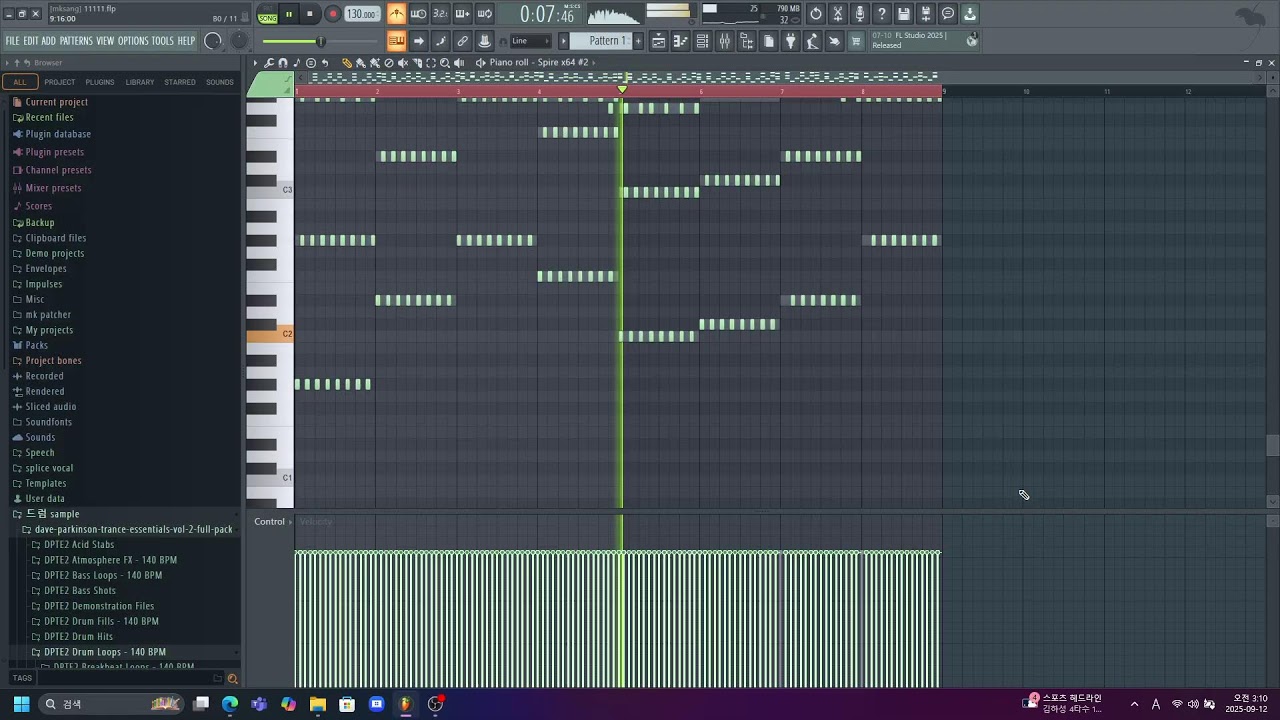
Task: Select the mute tool in piano roll
Action: click(x=403, y=63)
